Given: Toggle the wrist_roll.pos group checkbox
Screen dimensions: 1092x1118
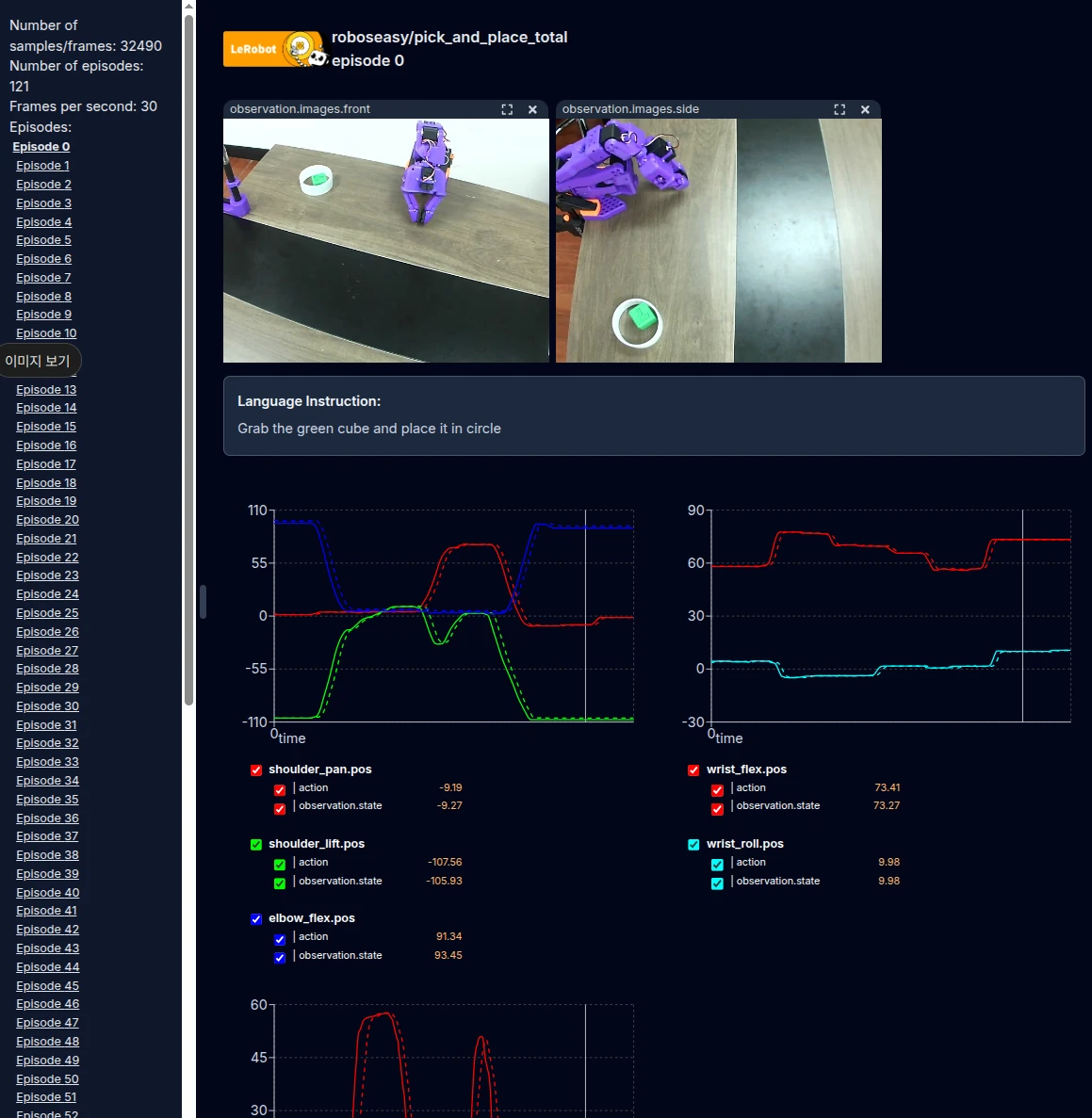Looking at the screenshot, I should click(x=693, y=844).
